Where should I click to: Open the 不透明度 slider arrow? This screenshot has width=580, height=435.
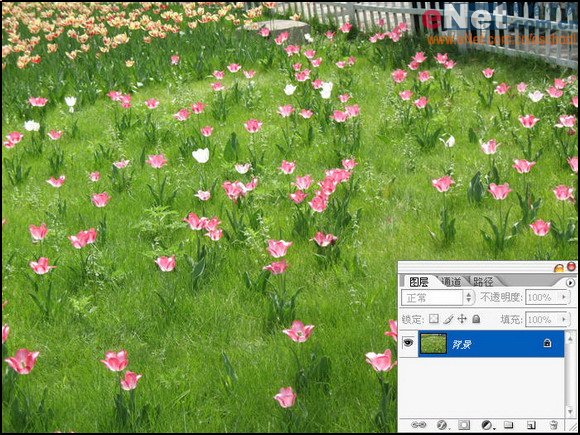[564, 297]
